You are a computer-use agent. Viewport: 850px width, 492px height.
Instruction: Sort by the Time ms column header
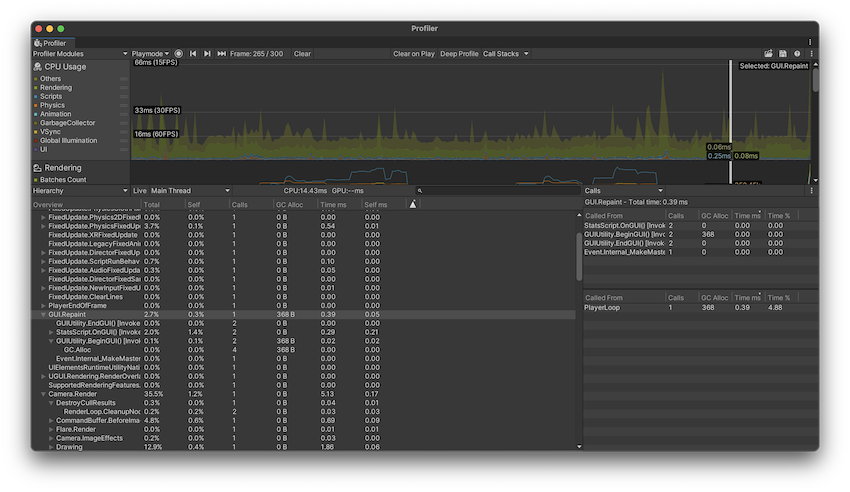(334, 204)
